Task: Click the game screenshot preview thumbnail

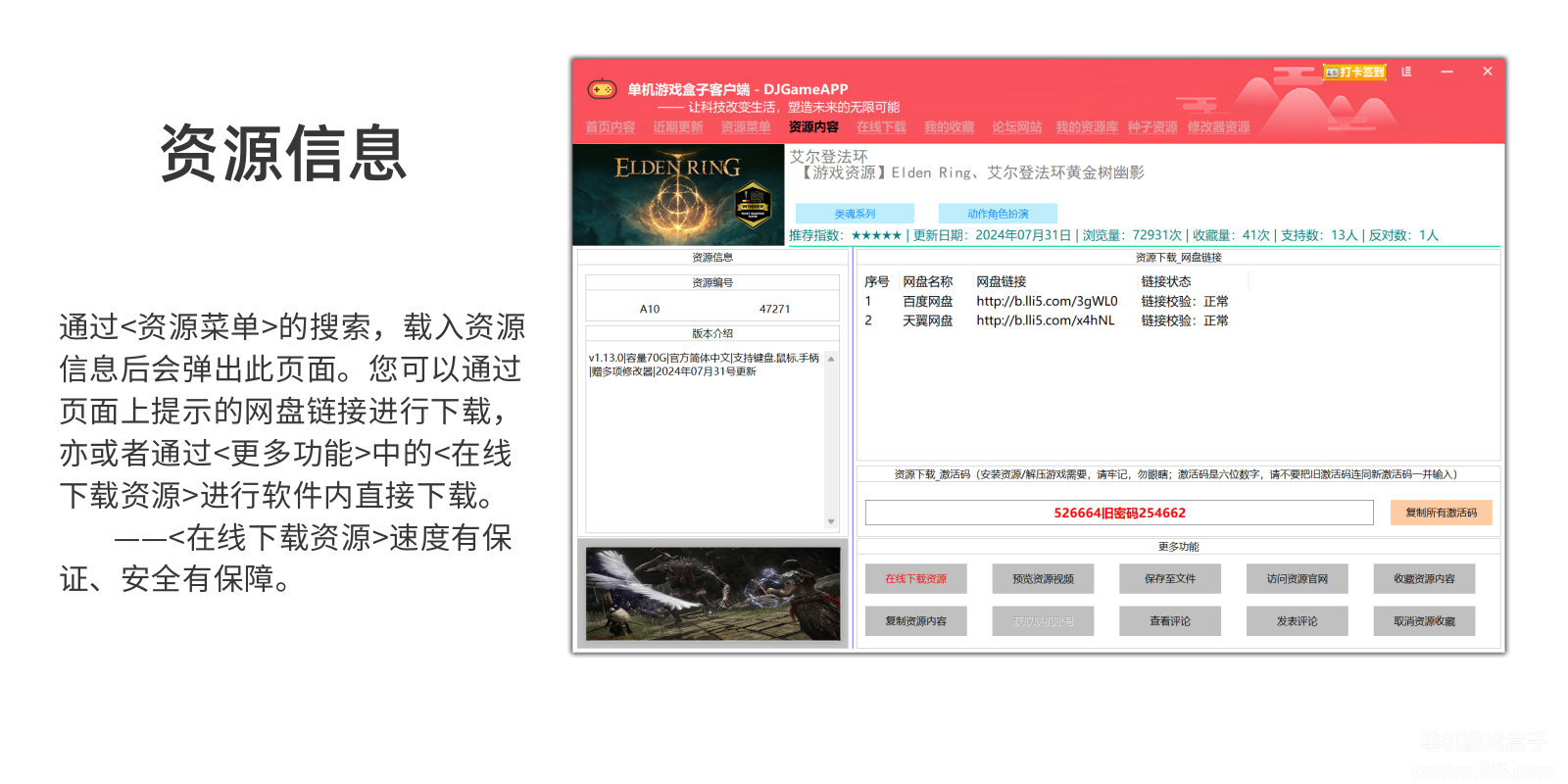Action: (x=712, y=594)
